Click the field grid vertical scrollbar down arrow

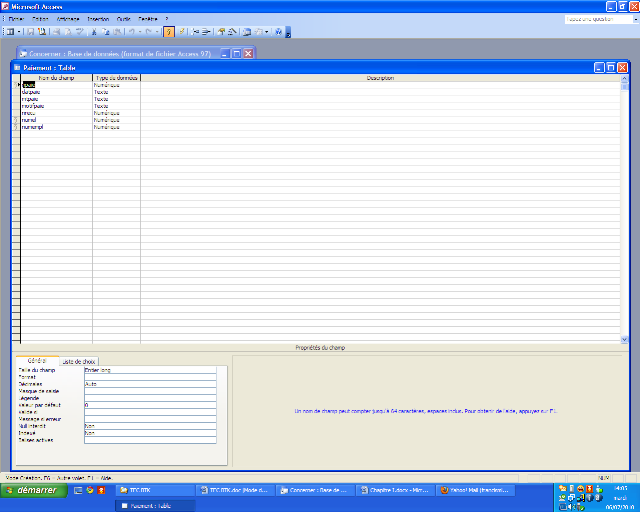pyautogui.click(x=625, y=340)
